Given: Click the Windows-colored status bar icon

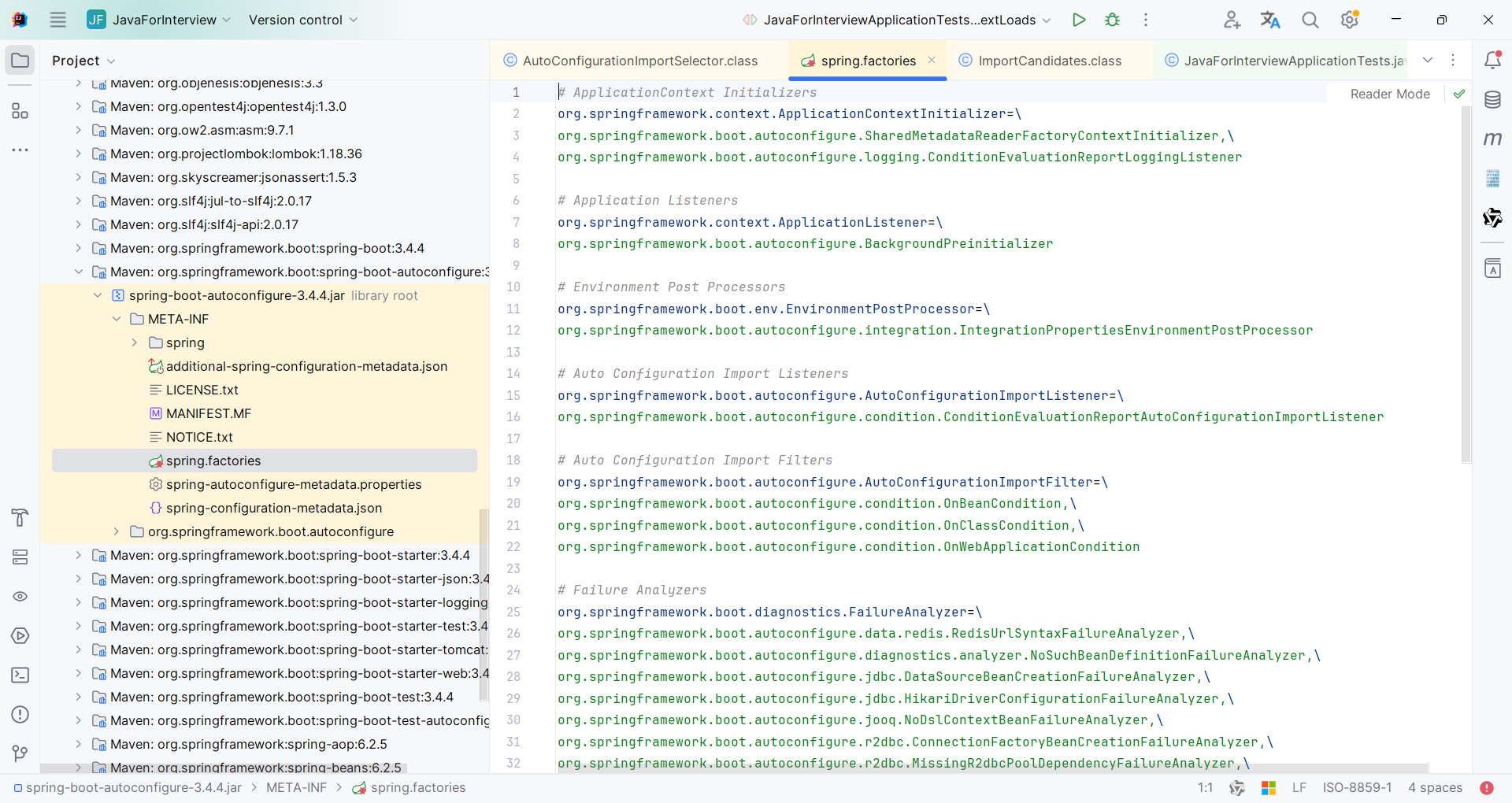Looking at the screenshot, I should [1269, 788].
